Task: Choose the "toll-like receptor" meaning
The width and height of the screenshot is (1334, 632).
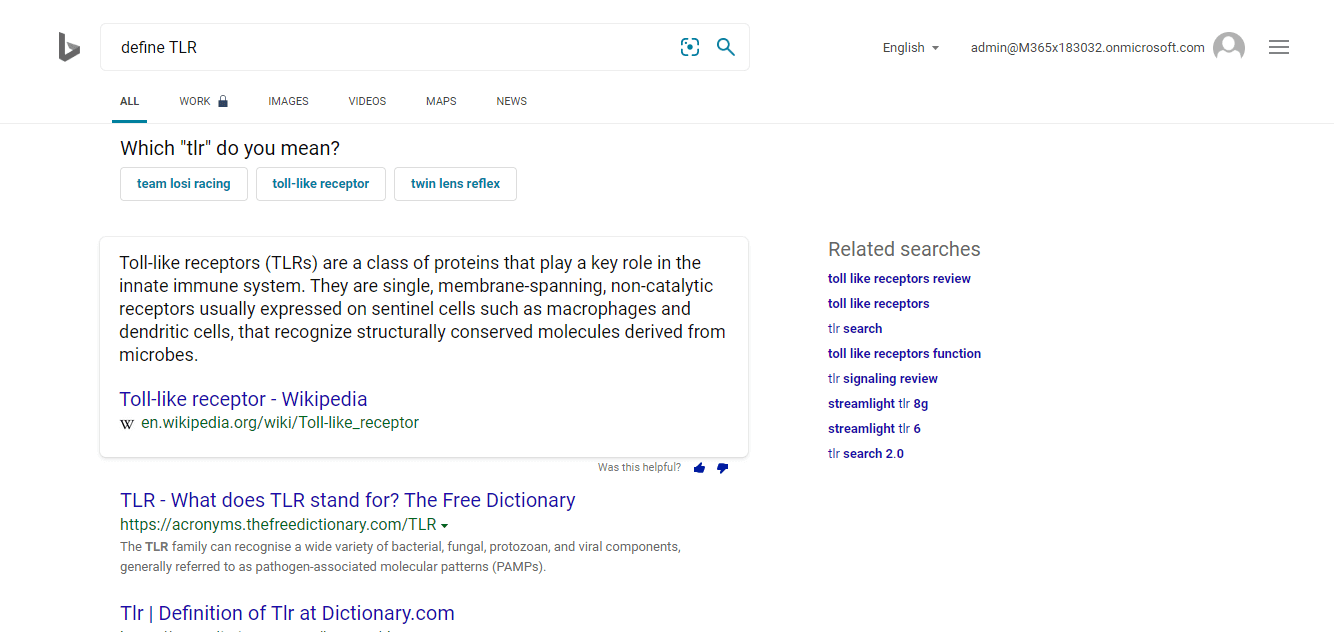Action: pos(321,184)
